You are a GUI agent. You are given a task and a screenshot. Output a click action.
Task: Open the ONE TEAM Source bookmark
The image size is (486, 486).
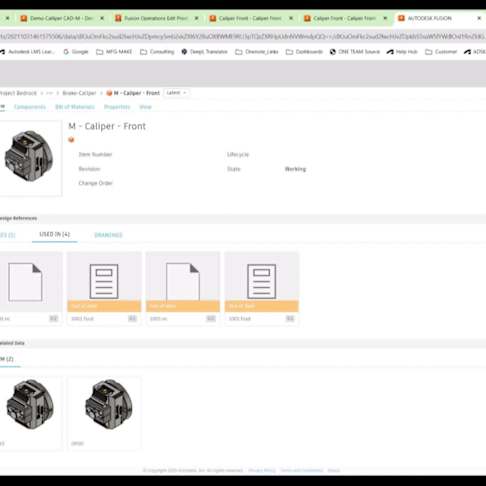355,52
